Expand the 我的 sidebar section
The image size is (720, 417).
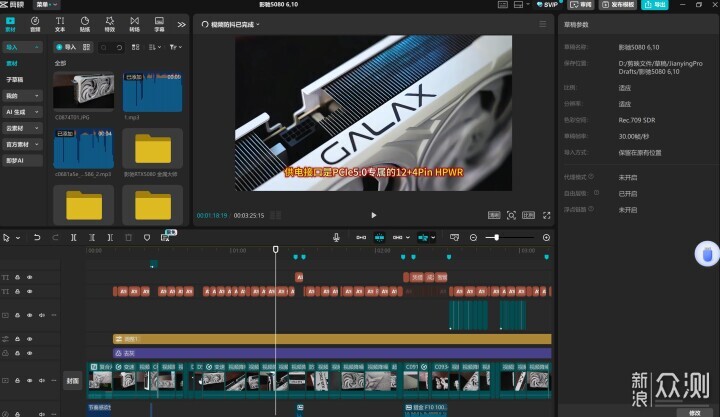pos(22,96)
